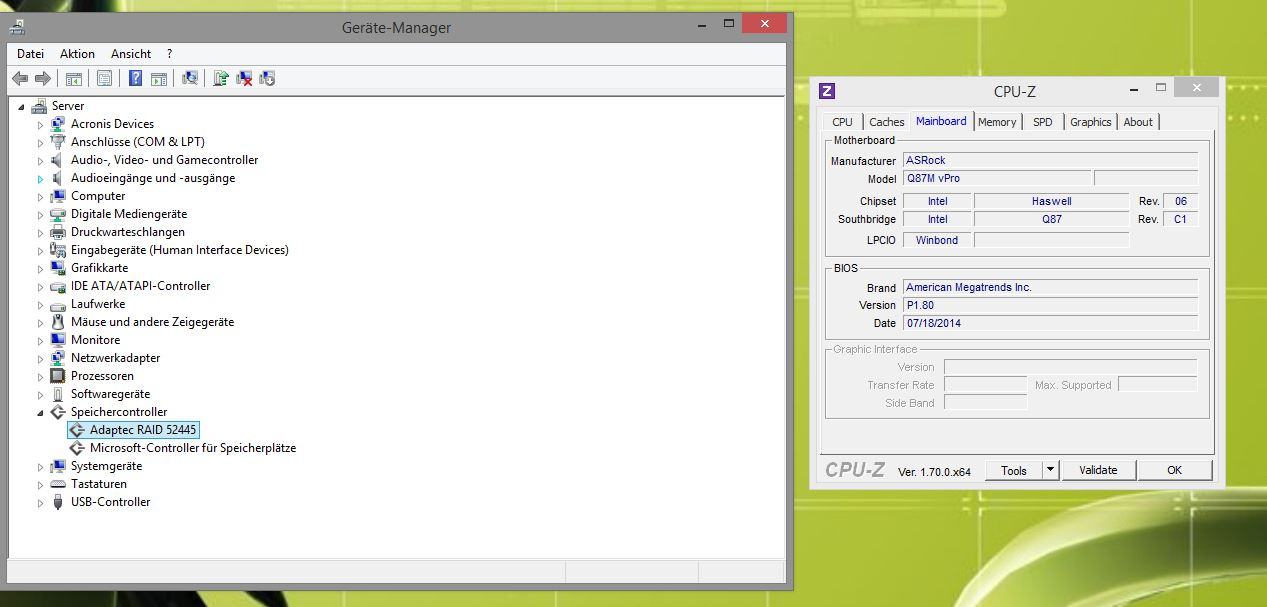Switch to the Caches tab
This screenshot has height=607, width=1267.
[887, 122]
